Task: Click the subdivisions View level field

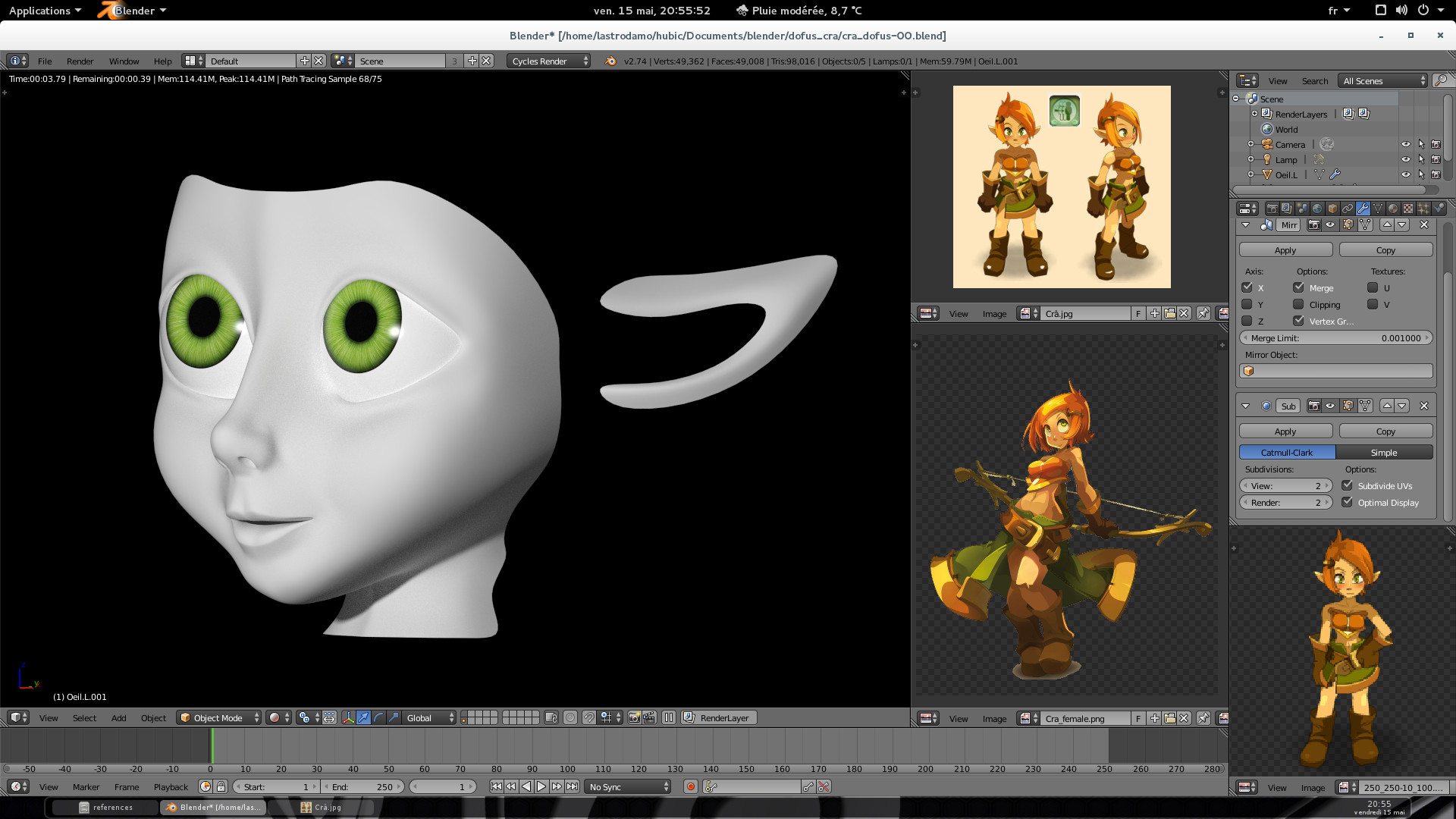Action: tap(1285, 485)
